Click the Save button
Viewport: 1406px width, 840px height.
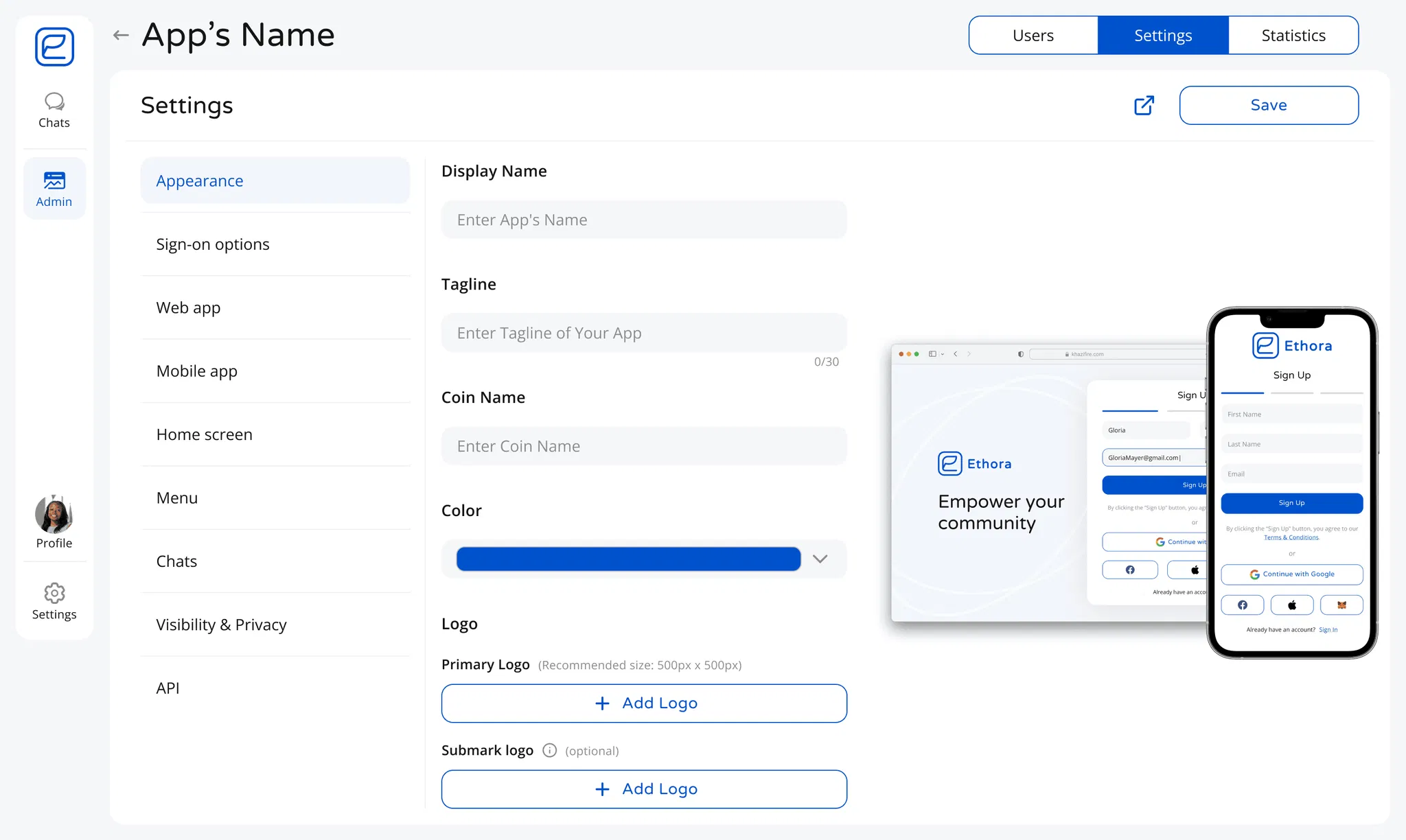pyautogui.click(x=1268, y=105)
